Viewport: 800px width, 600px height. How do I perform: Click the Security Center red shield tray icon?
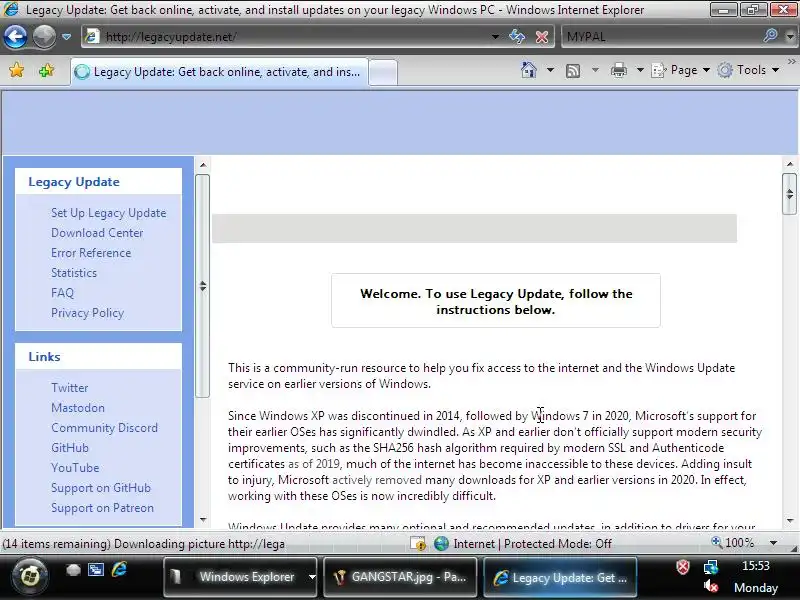[683, 567]
